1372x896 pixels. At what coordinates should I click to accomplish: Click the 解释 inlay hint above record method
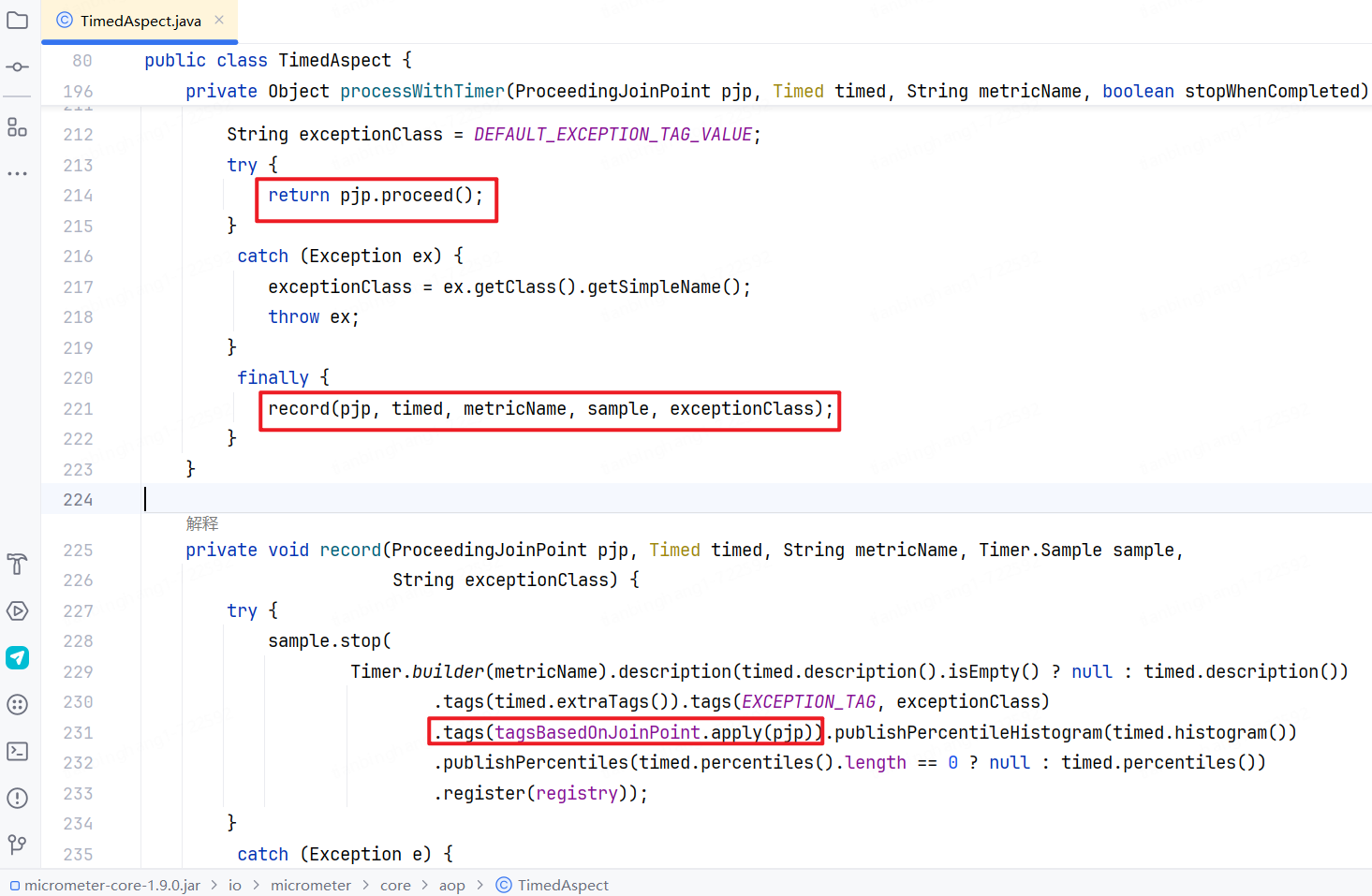(202, 523)
